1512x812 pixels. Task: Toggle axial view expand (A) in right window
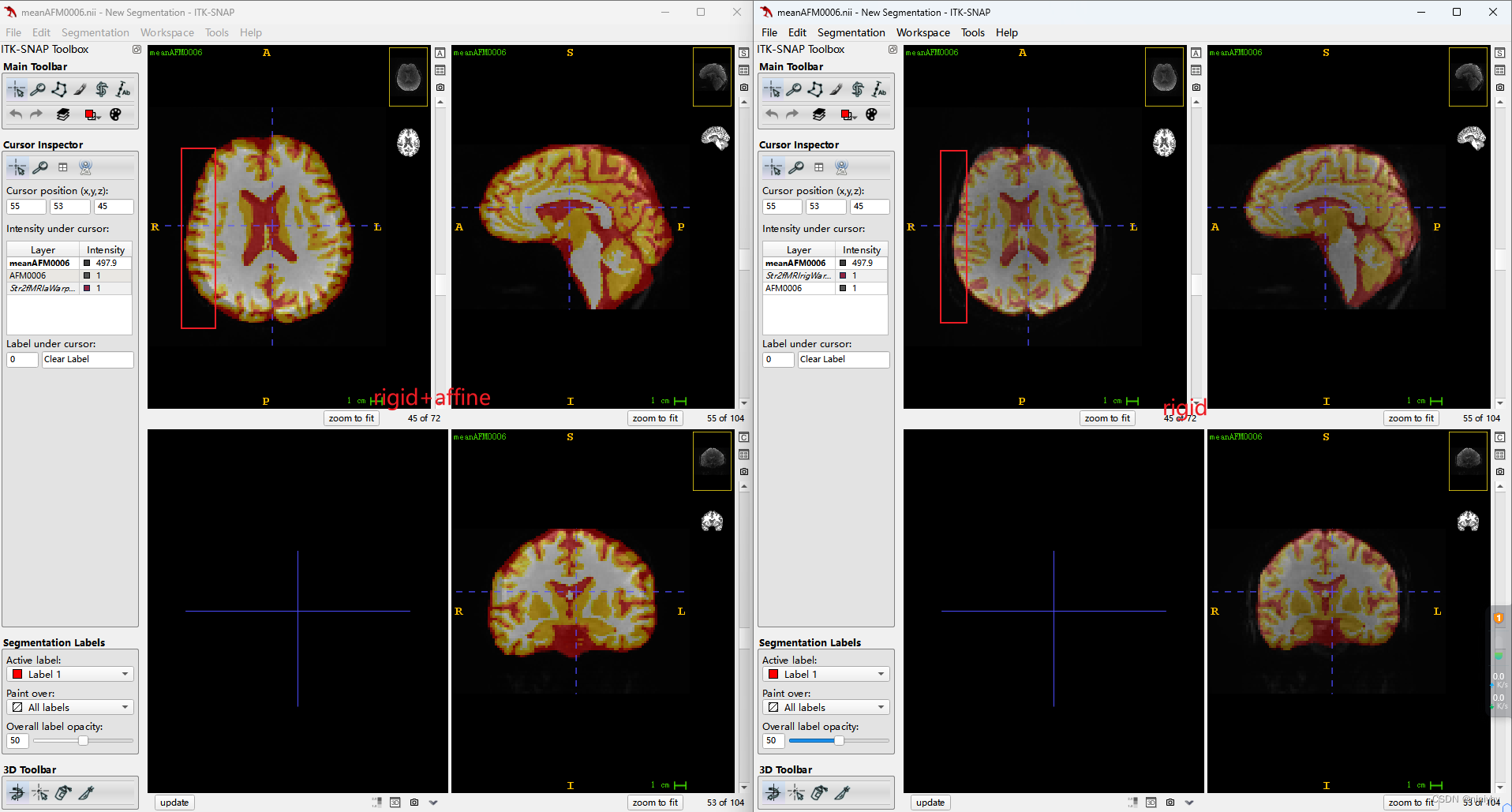point(1196,53)
